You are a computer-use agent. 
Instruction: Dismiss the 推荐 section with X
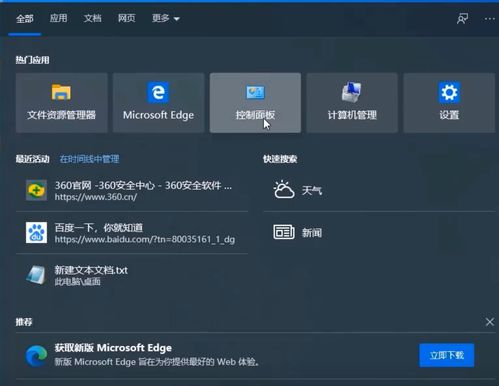coord(490,322)
